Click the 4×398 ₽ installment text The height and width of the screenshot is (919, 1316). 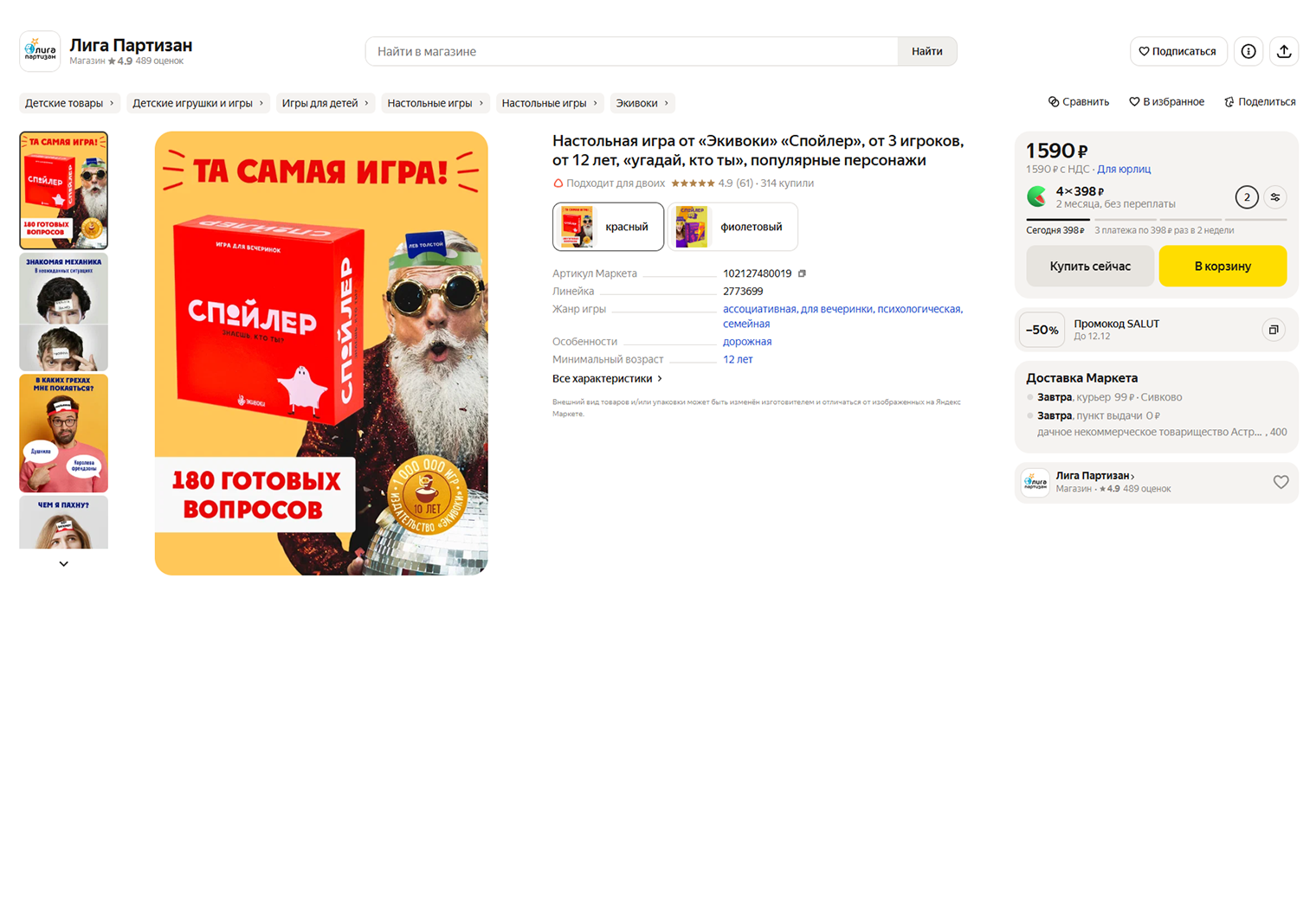pyautogui.click(x=1080, y=191)
